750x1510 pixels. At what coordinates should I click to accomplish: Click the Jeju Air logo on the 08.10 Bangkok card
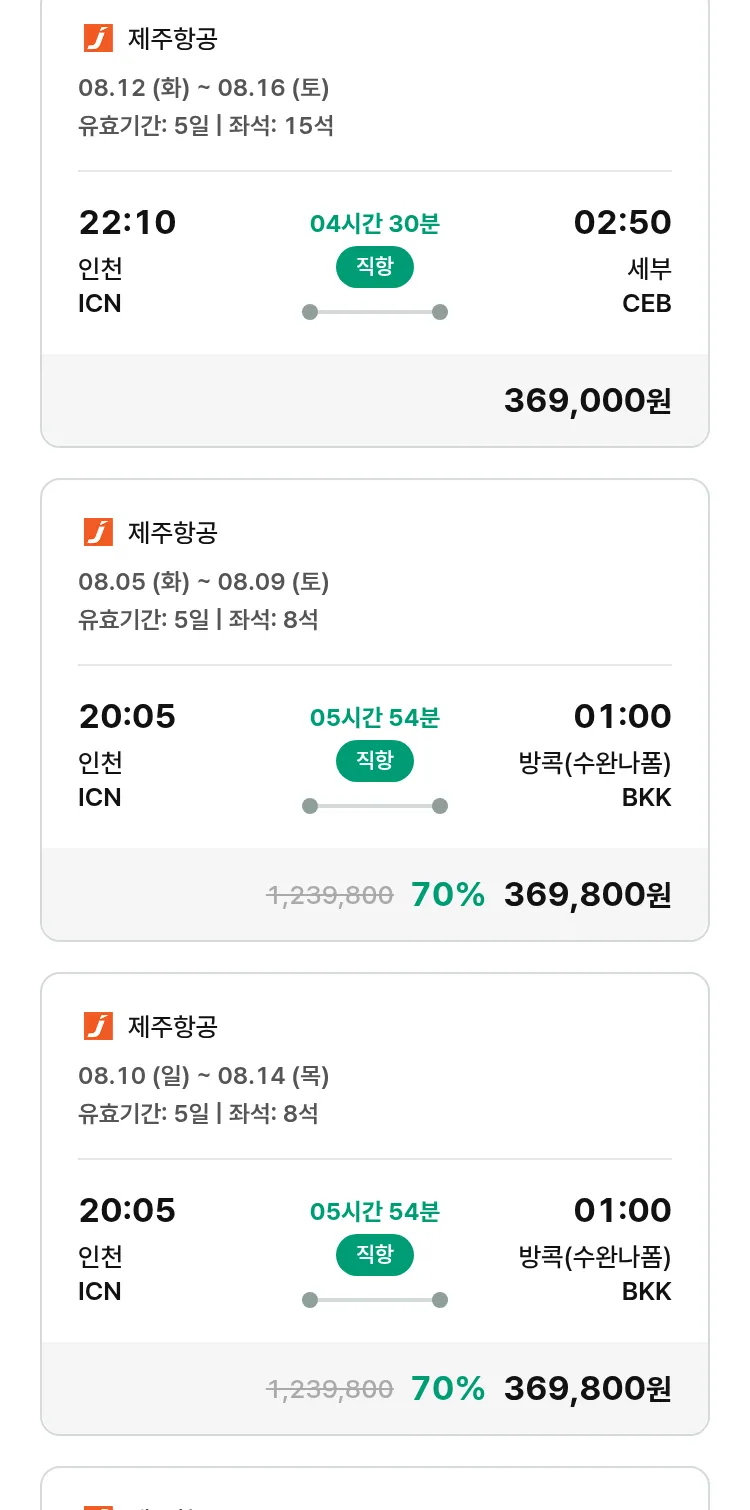[x=98, y=1027]
